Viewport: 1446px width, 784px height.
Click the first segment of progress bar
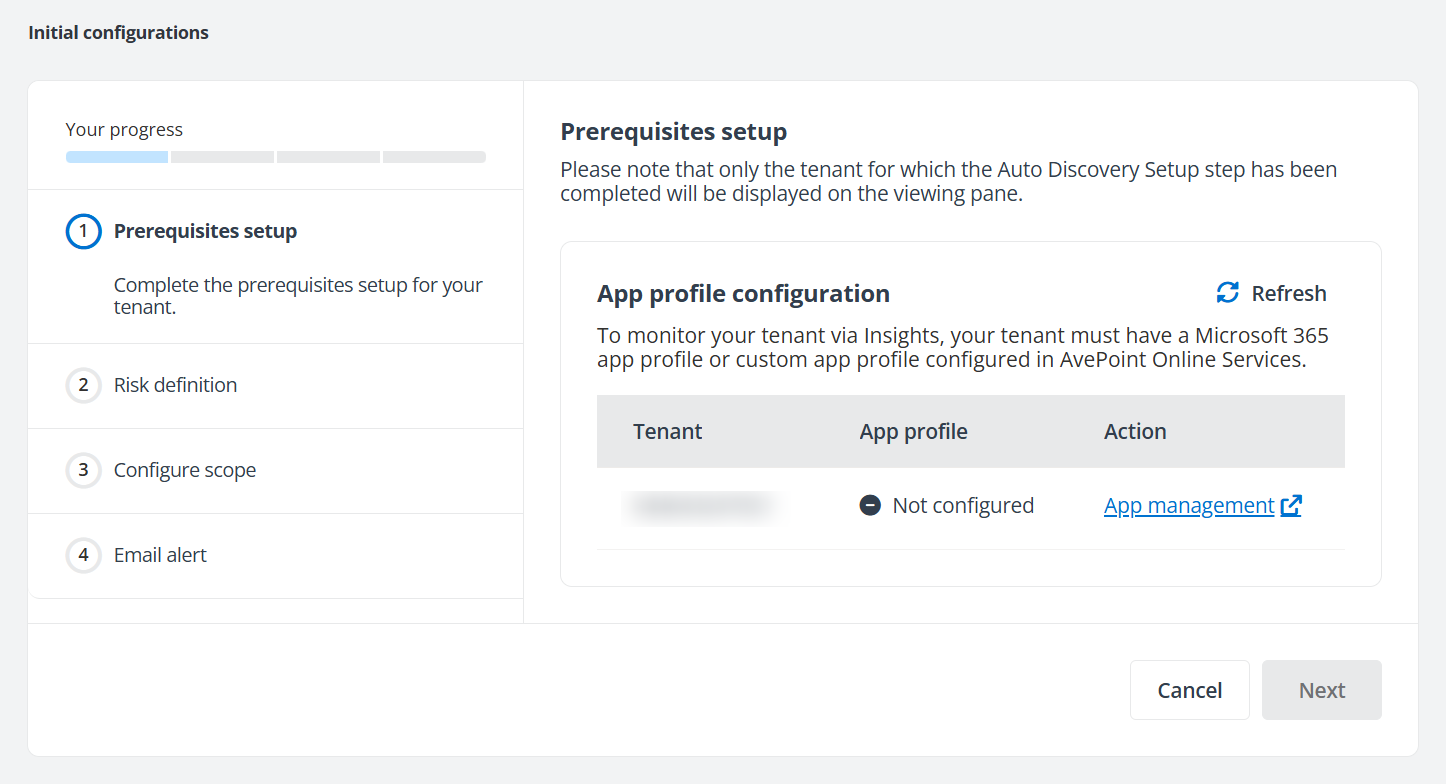[117, 157]
